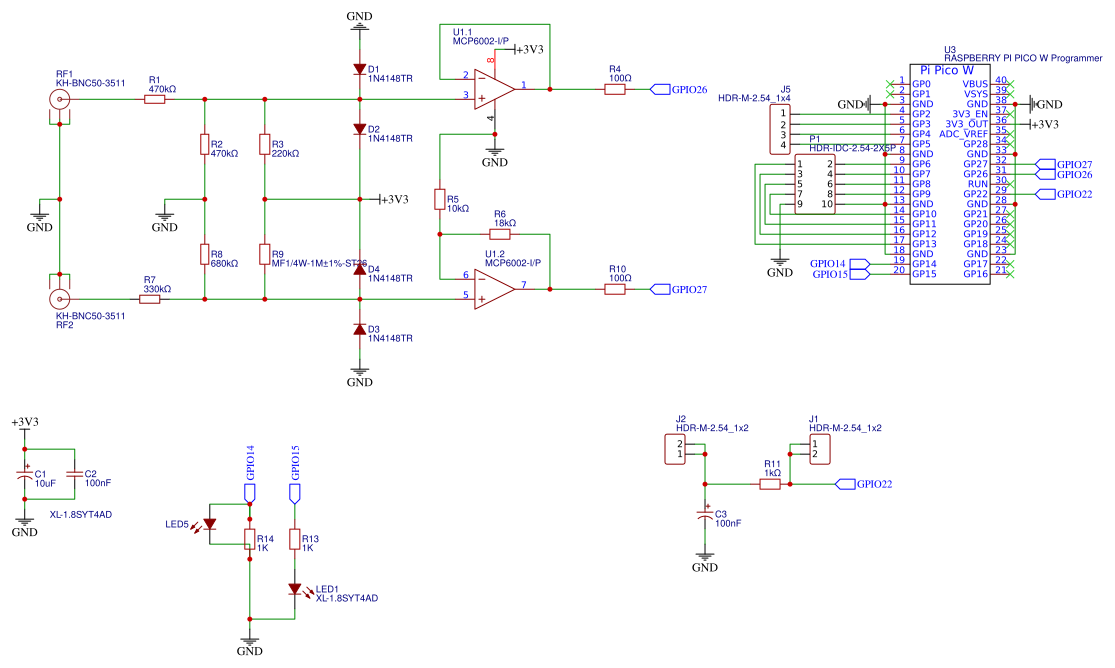Click the vertical GPIO15 flag above R13
This screenshot has height=668, width=1115.
click(295, 474)
